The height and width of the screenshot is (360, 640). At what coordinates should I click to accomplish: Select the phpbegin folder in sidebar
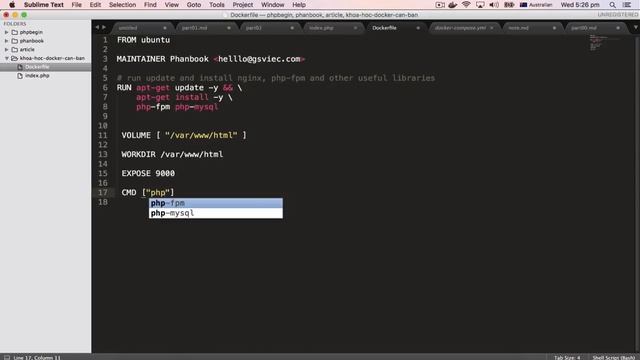click(31, 32)
